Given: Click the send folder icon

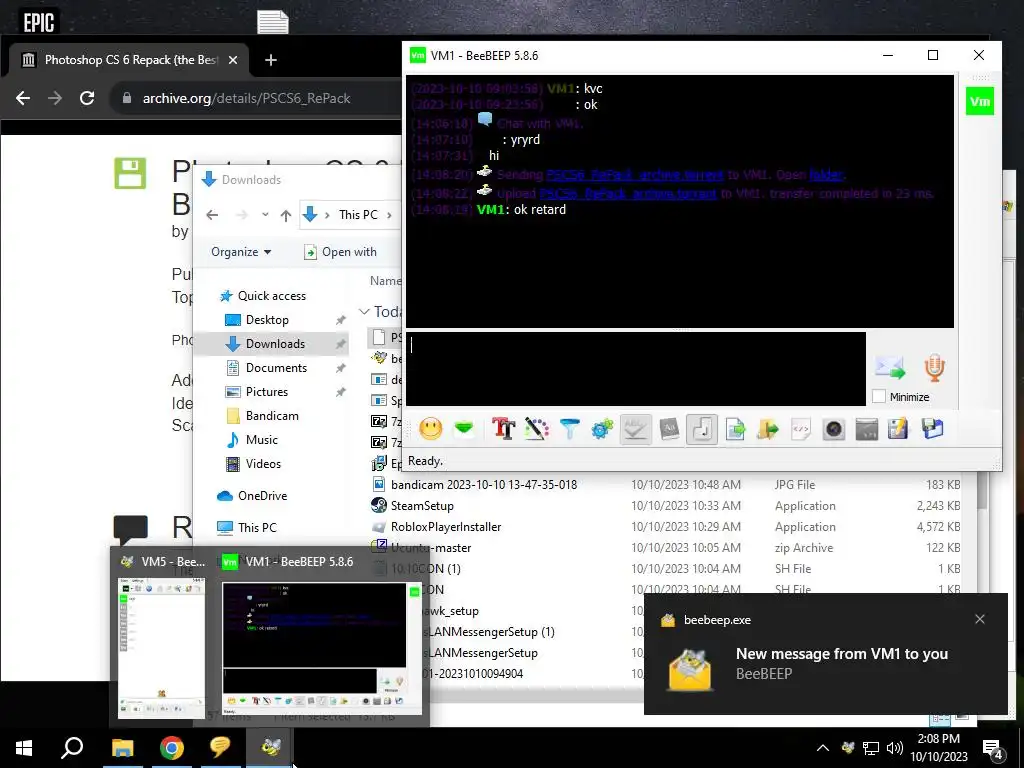Looking at the screenshot, I should [x=768, y=429].
